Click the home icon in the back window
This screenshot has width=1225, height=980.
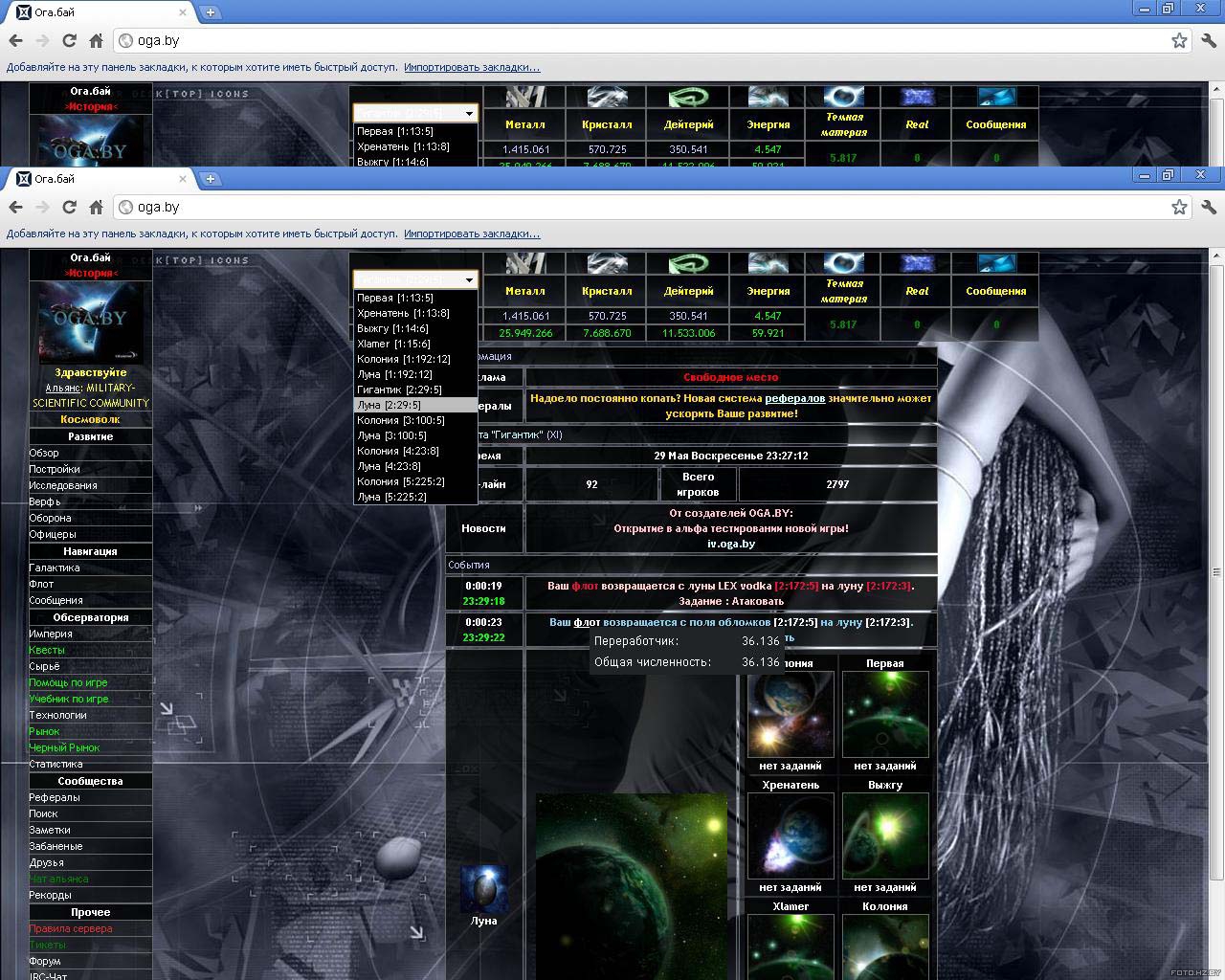[x=96, y=40]
